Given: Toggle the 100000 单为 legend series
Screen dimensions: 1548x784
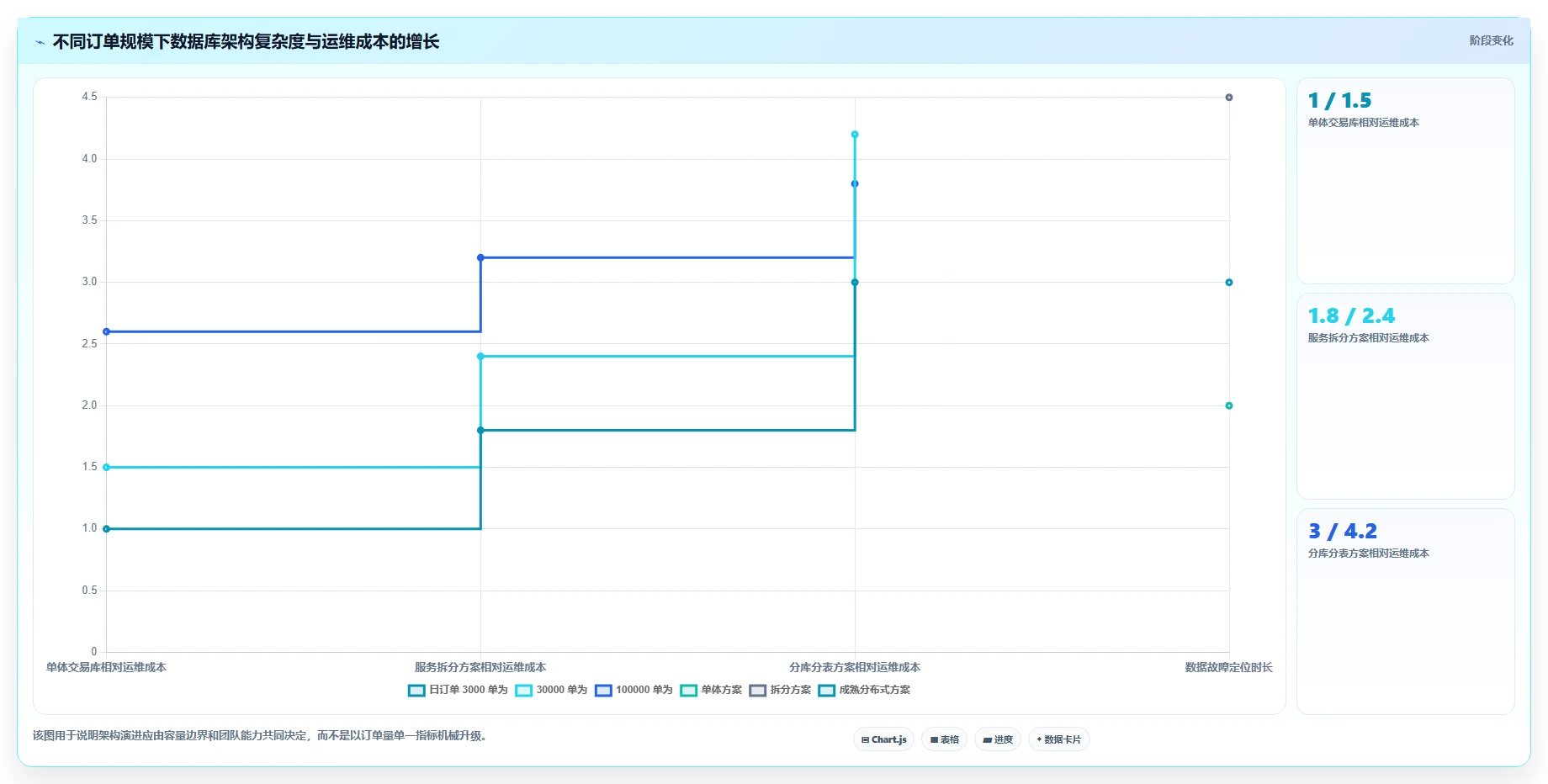Looking at the screenshot, I should pos(634,690).
